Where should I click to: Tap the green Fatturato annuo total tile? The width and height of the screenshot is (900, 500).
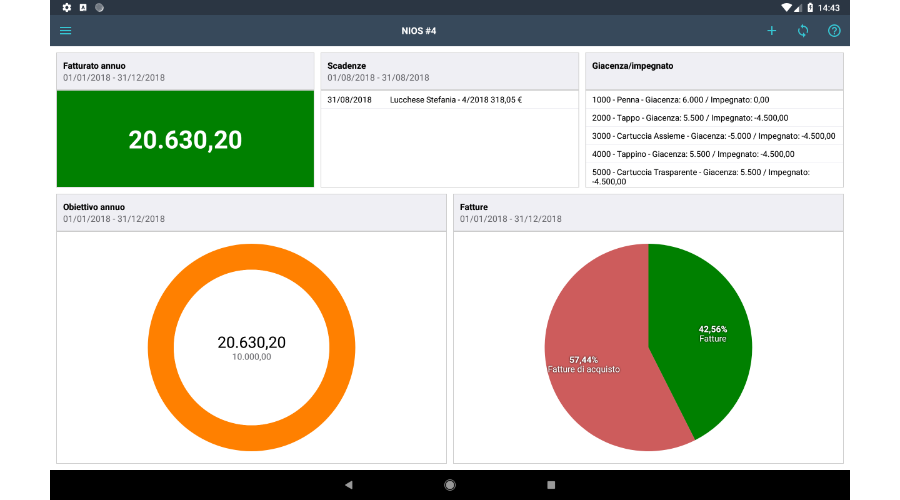point(185,140)
